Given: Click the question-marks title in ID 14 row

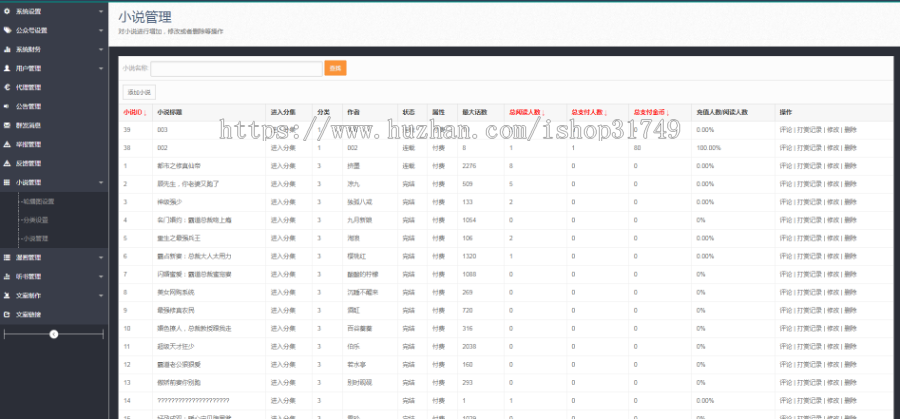Looking at the screenshot, I should (193, 401).
